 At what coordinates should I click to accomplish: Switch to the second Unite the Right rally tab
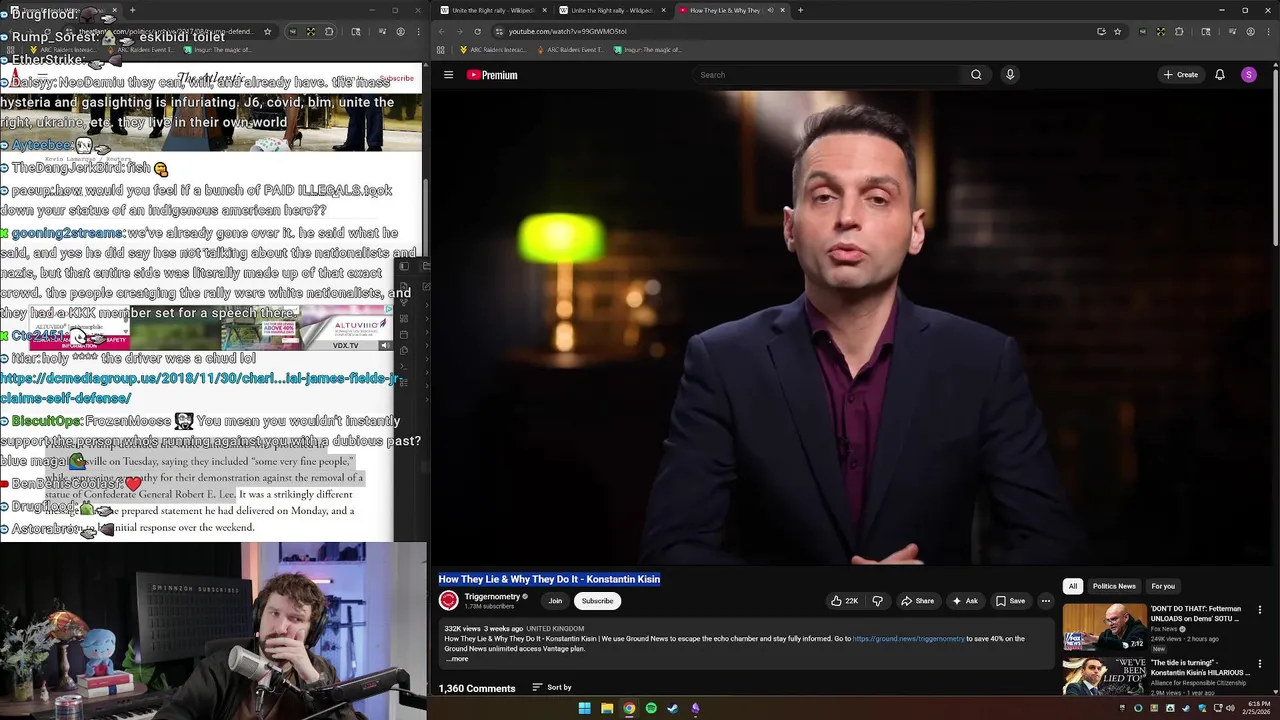[611, 10]
